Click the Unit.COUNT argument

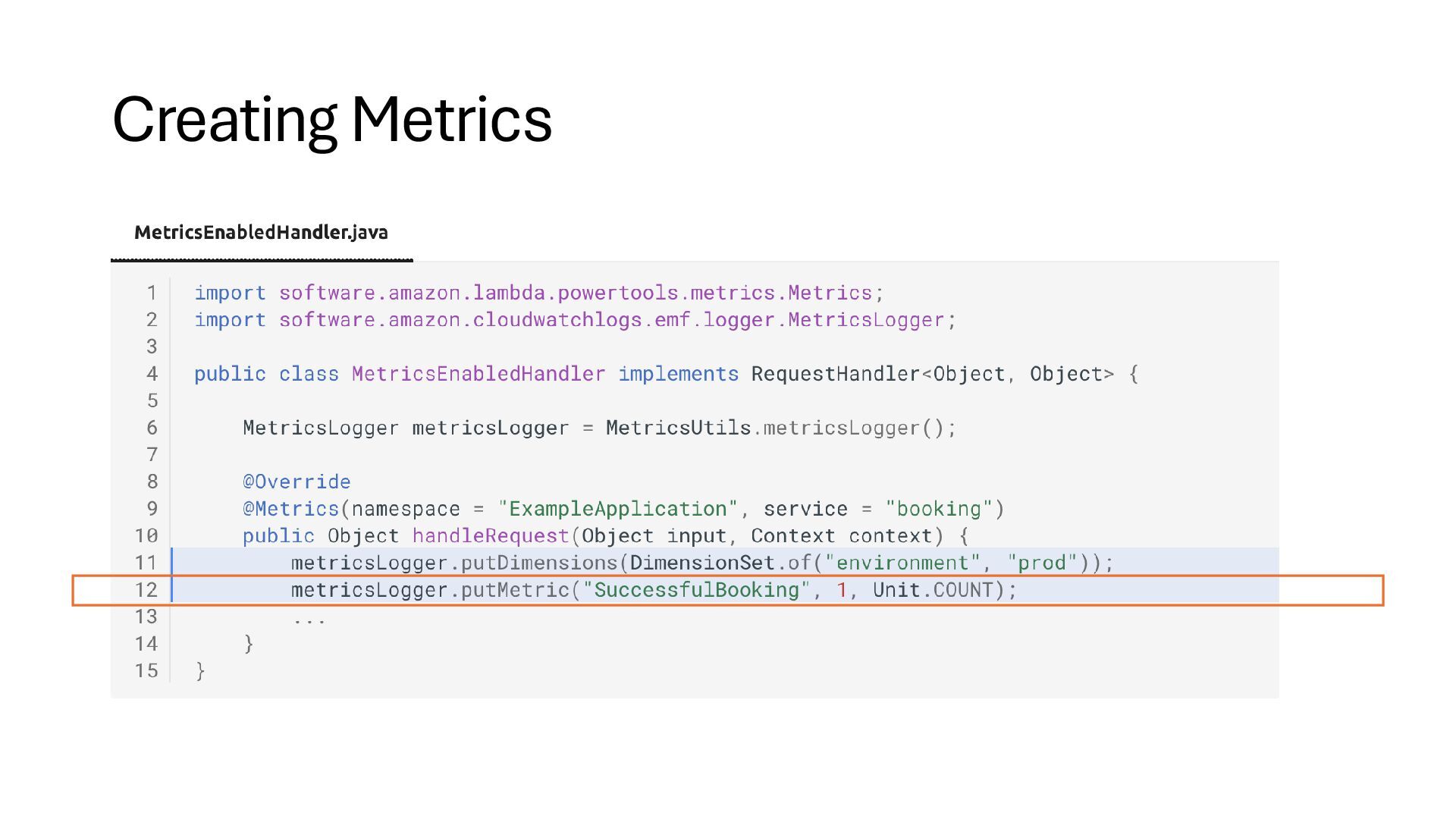coord(933,590)
